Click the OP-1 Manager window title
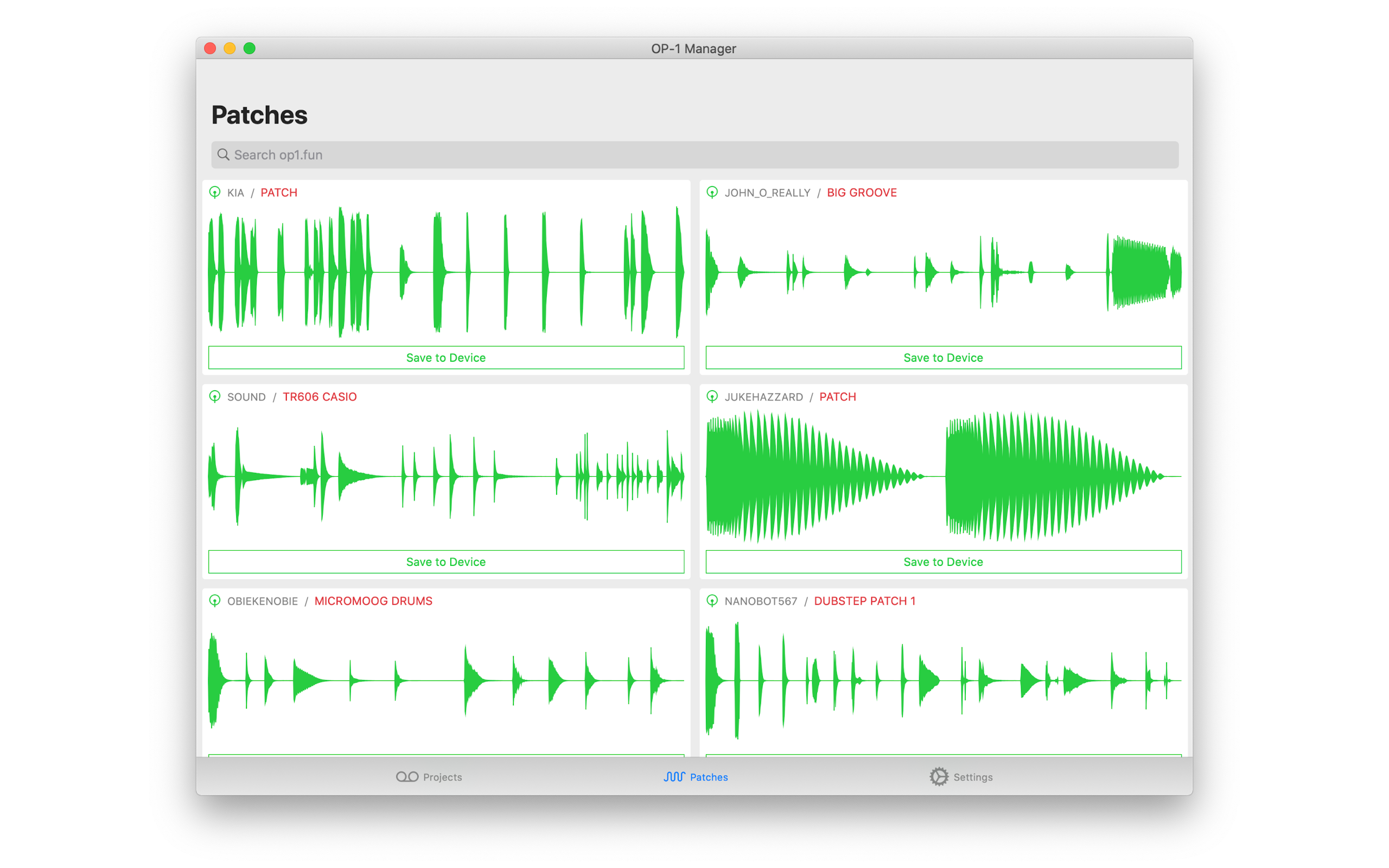This screenshot has width=1389, height=868. coord(693,49)
